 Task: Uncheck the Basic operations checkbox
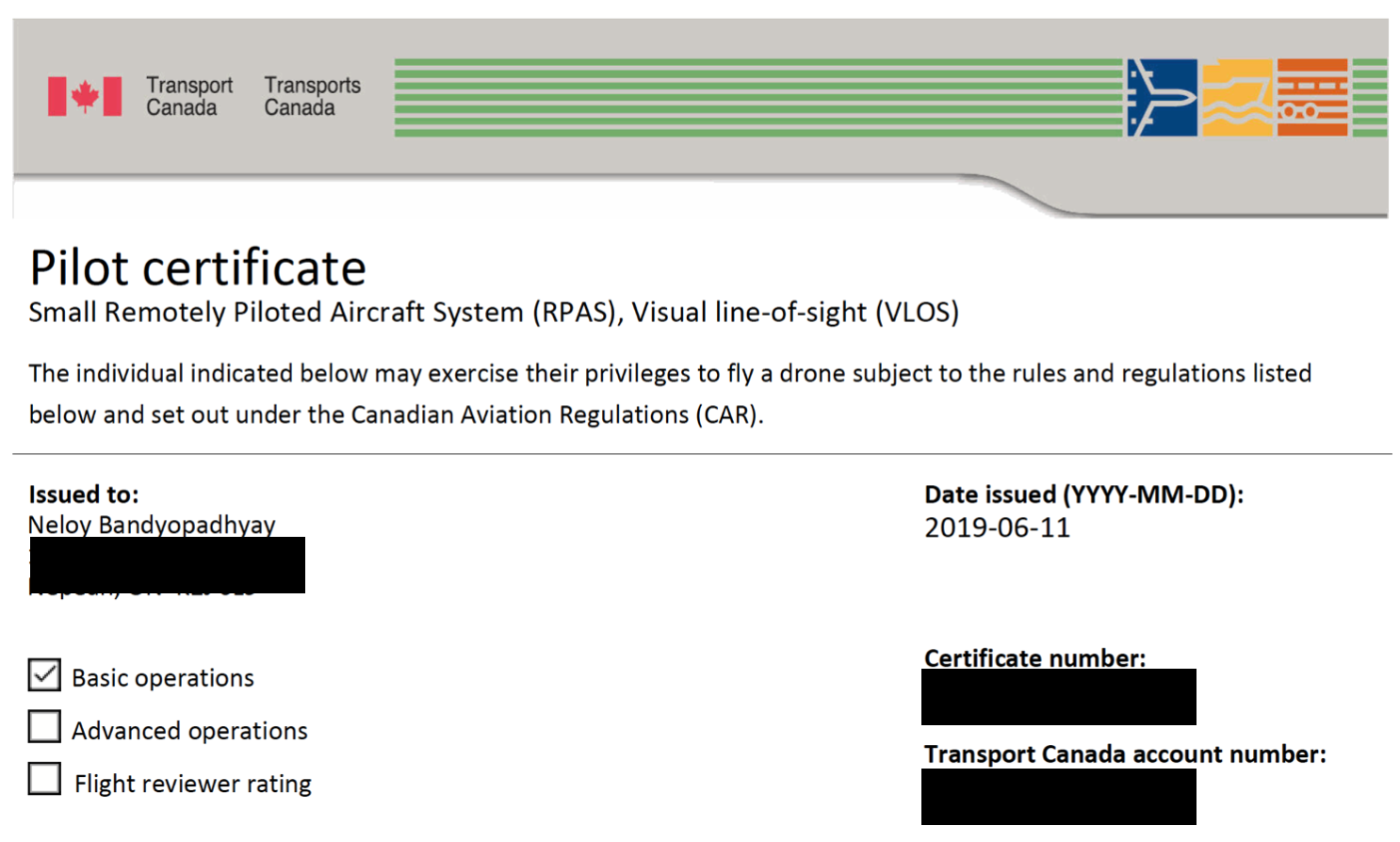(x=42, y=676)
